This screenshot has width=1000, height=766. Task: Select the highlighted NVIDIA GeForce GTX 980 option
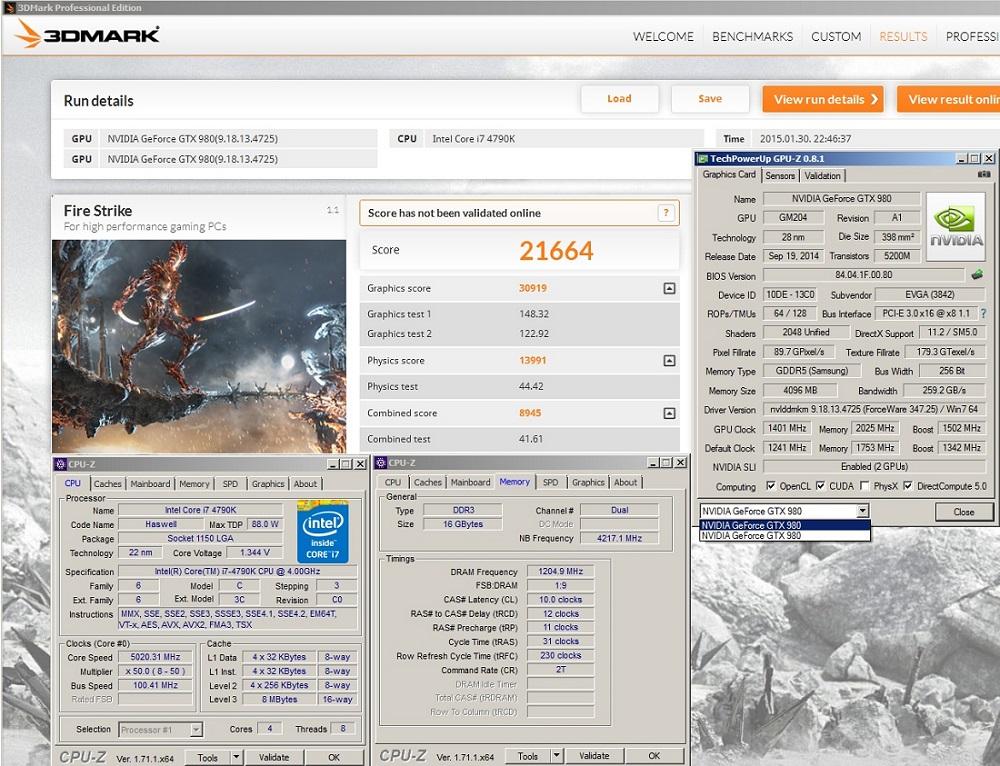(785, 526)
